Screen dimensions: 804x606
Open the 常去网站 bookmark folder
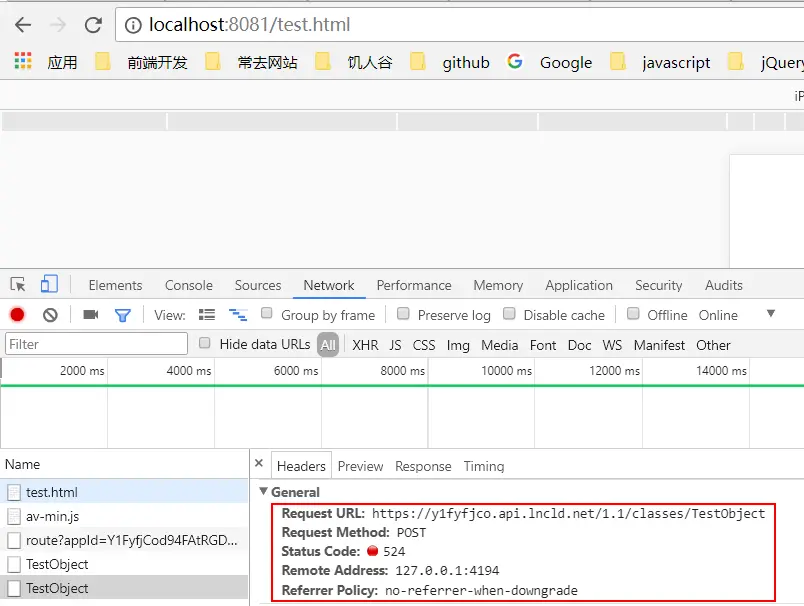pyautogui.click(x=251, y=63)
